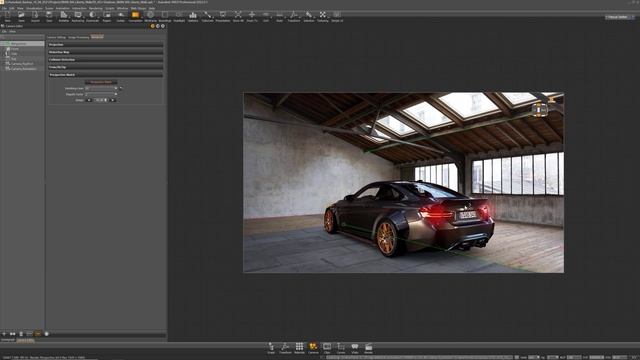Toggle Boundings display in the toolbar
Image resolution: width=640 pixels, height=360 pixels.
pos(165,16)
